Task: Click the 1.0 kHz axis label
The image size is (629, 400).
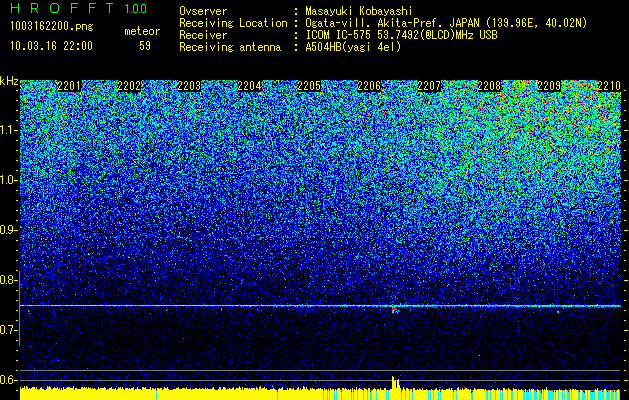Action: point(9,180)
